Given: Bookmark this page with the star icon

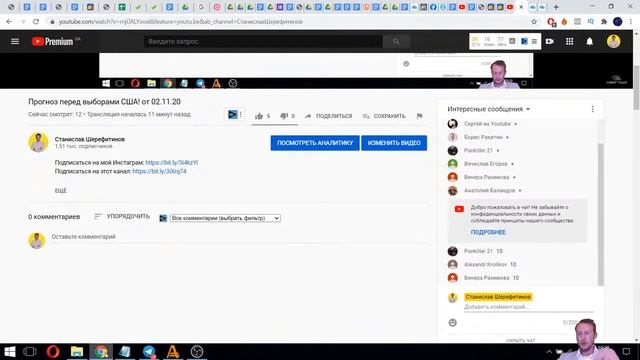Looking at the screenshot, I should (x=534, y=22).
